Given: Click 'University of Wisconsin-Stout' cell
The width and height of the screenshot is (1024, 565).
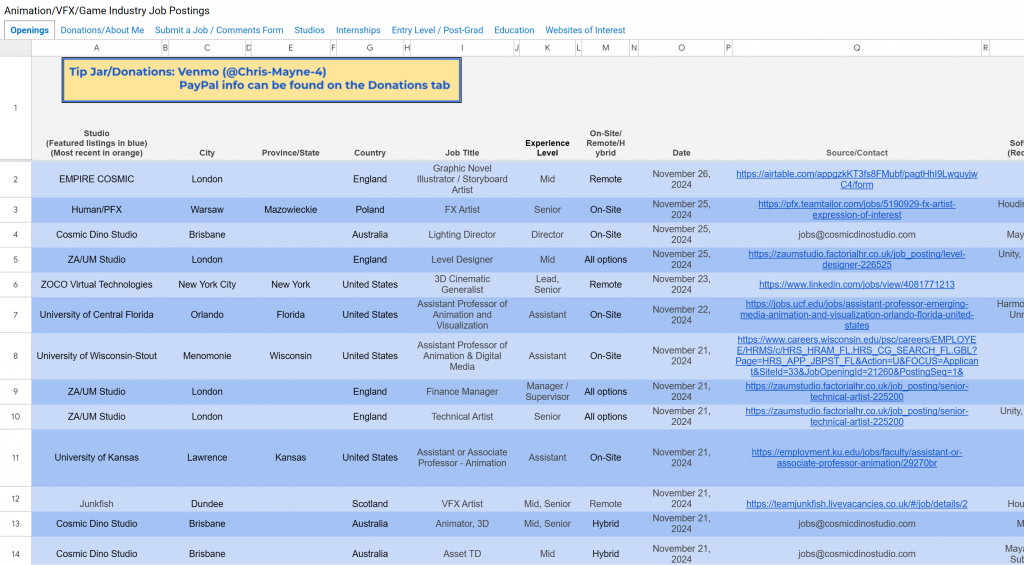Looking at the screenshot, I should pos(97,356).
